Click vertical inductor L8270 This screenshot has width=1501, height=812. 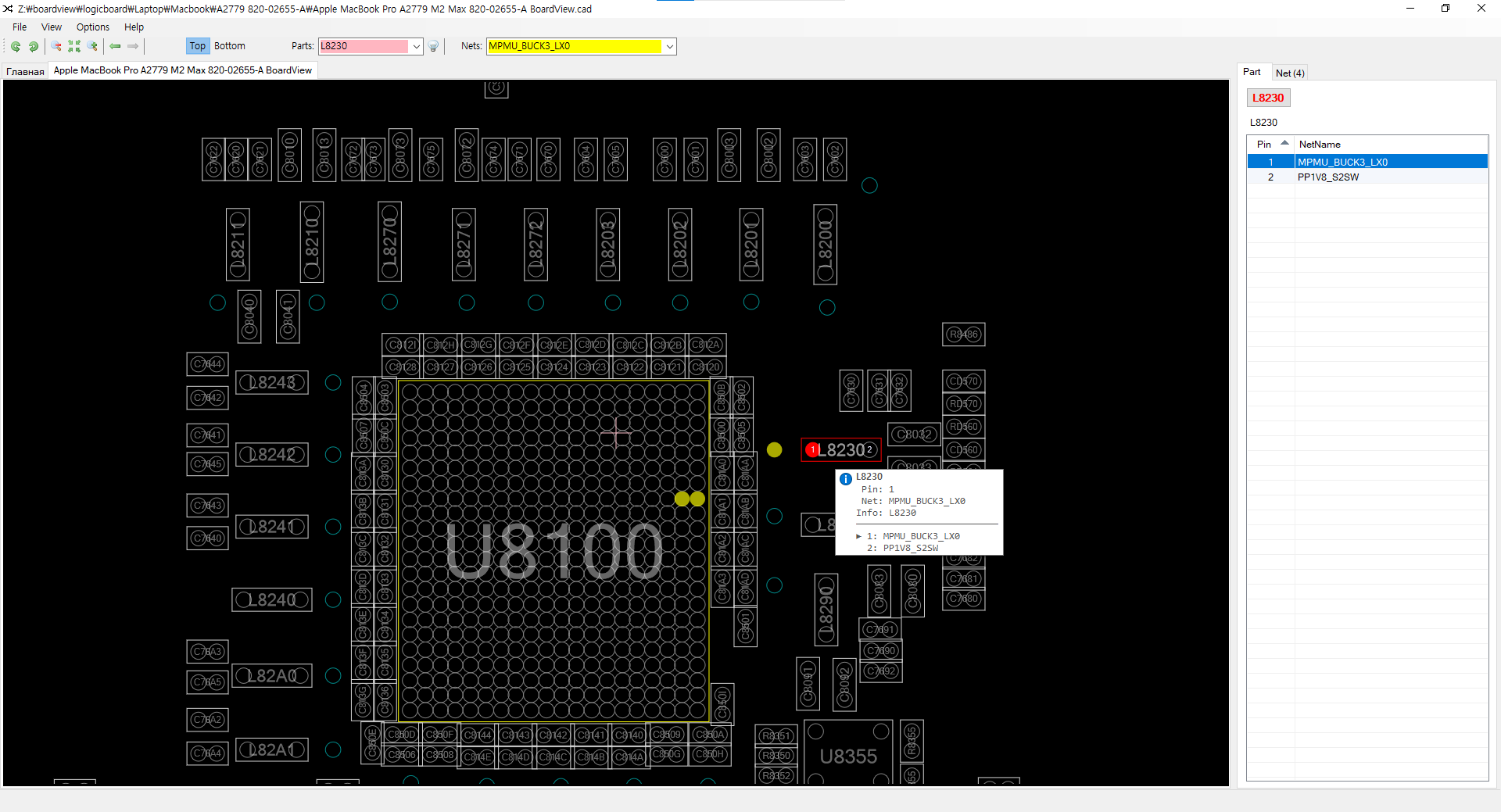coord(389,241)
